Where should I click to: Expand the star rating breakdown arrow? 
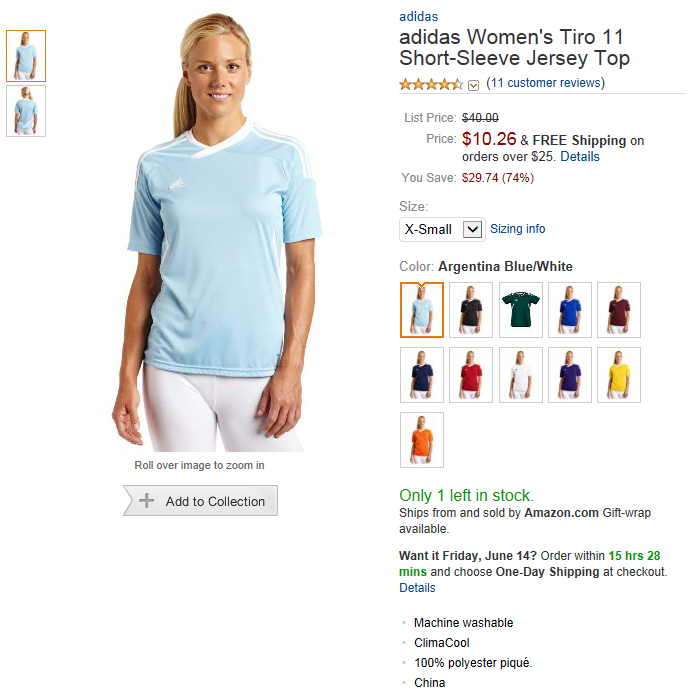coord(474,85)
